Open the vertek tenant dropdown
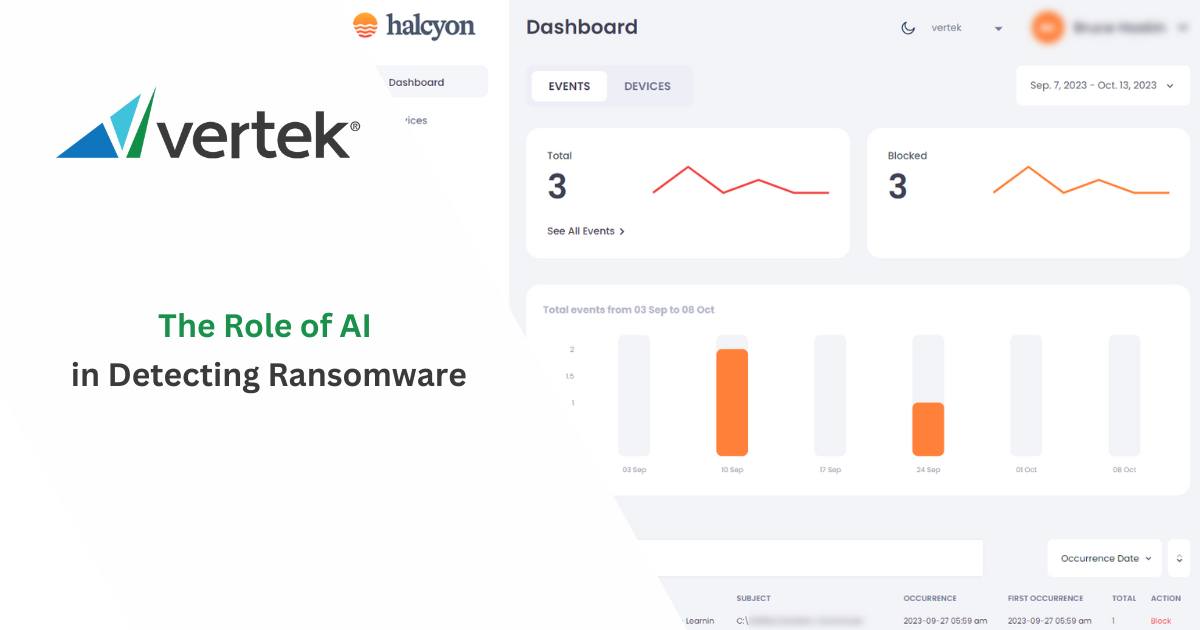1200x630 pixels. point(966,28)
